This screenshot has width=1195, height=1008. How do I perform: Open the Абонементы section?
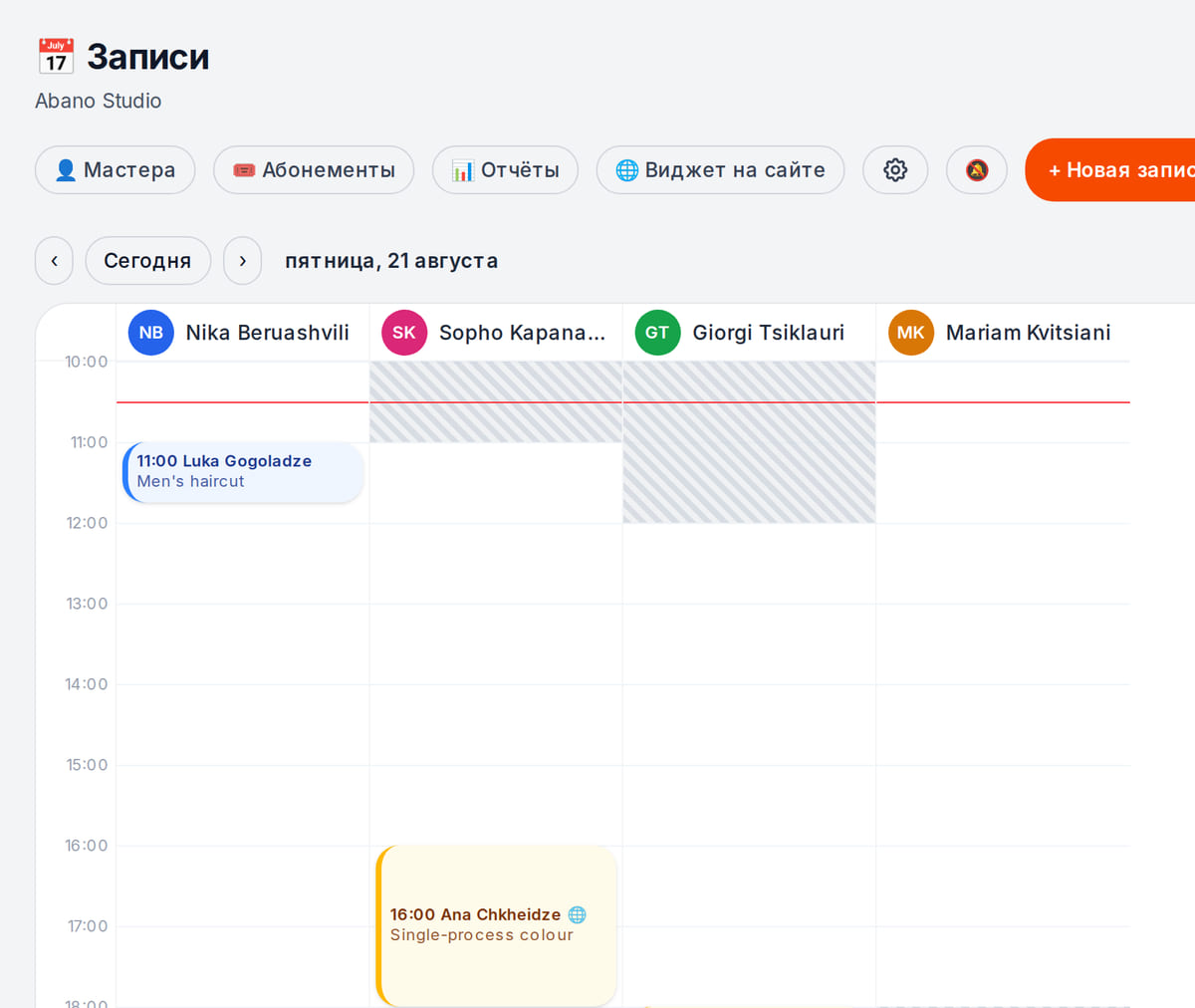pos(314,170)
